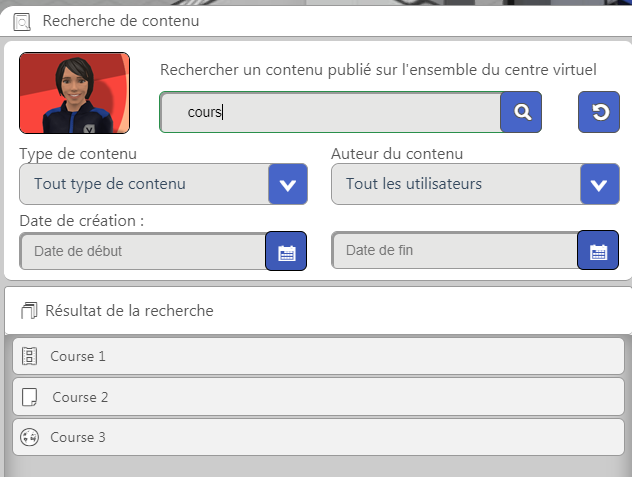Image resolution: width=632 pixels, height=477 pixels.
Task: Open the Tout les utilisateurs combo box
Action: click(475, 184)
